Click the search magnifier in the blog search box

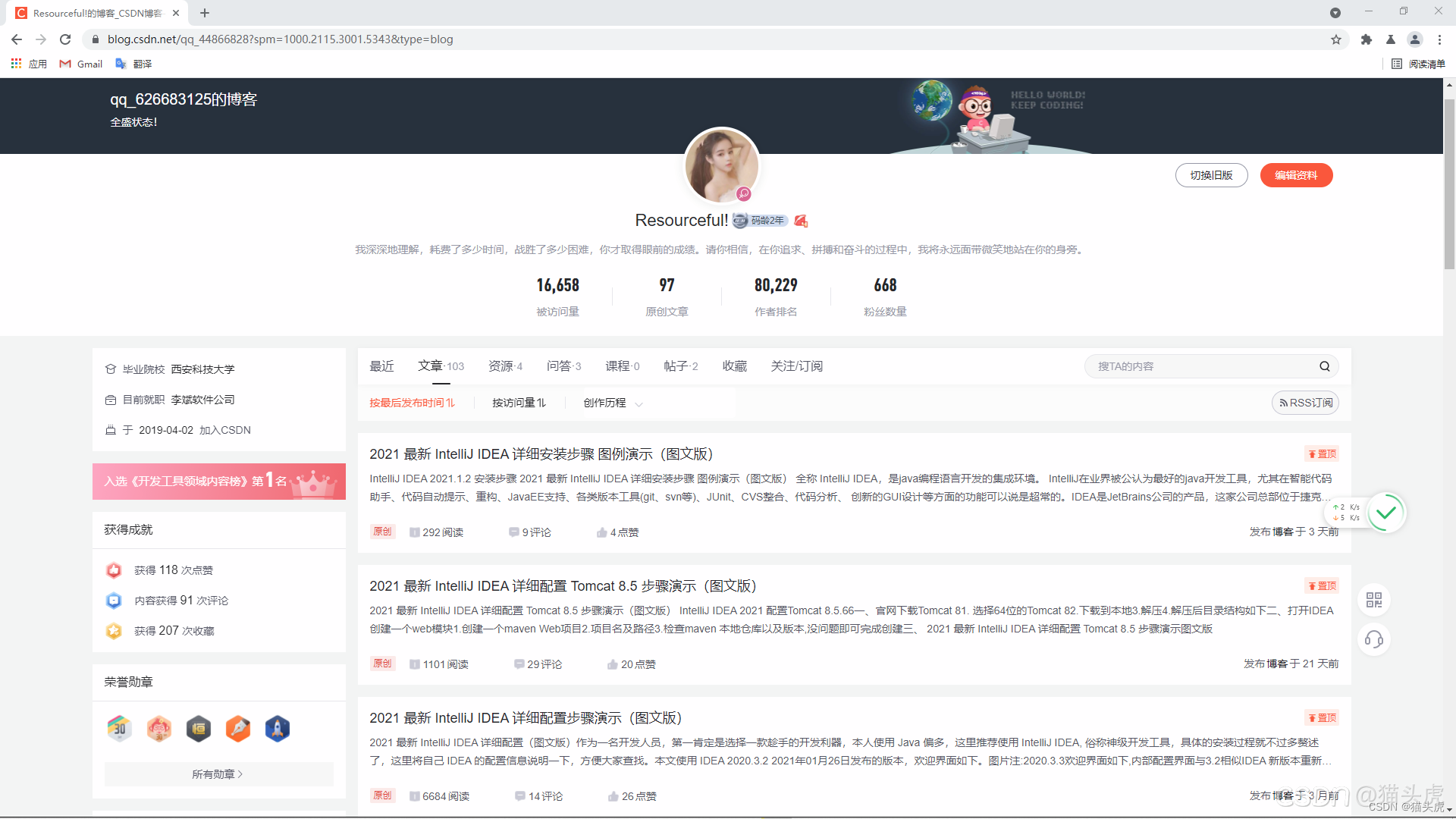[1324, 366]
